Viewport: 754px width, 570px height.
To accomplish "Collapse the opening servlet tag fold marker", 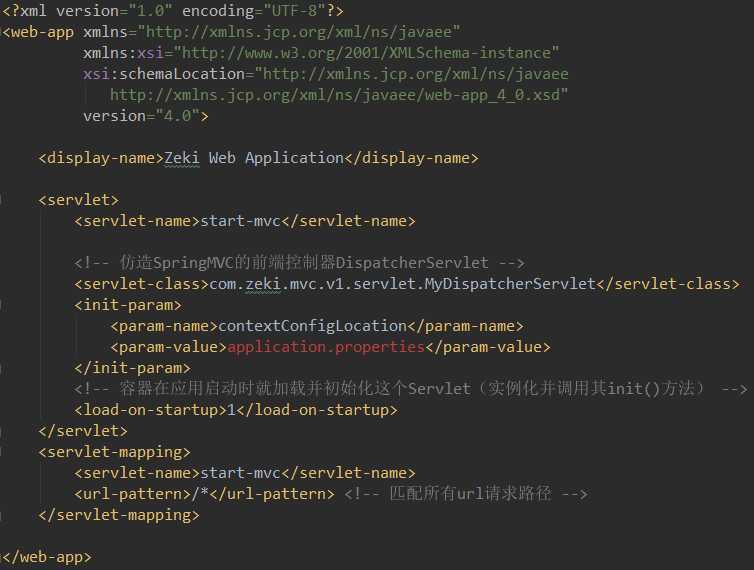I will coord(1,200).
